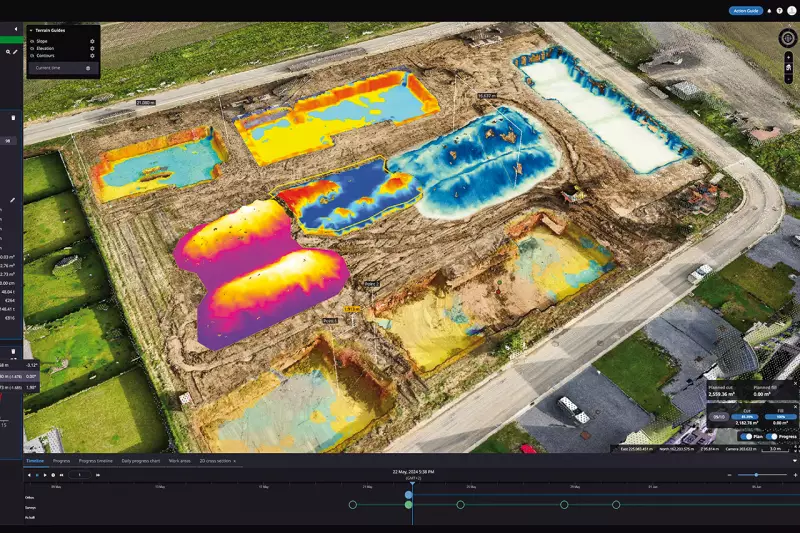Adjust the timeline zoom slider

point(756,475)
